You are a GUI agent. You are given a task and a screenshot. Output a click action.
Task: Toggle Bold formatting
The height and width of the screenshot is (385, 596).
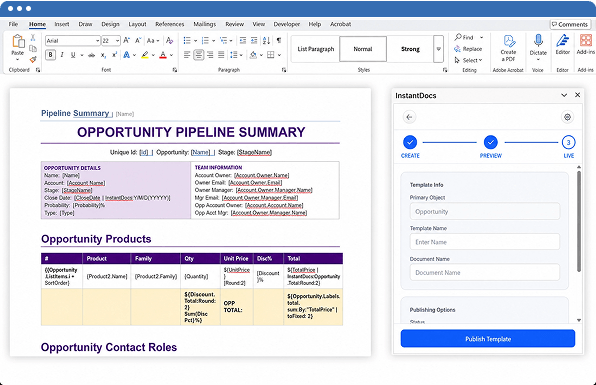(x=51, y=55)
